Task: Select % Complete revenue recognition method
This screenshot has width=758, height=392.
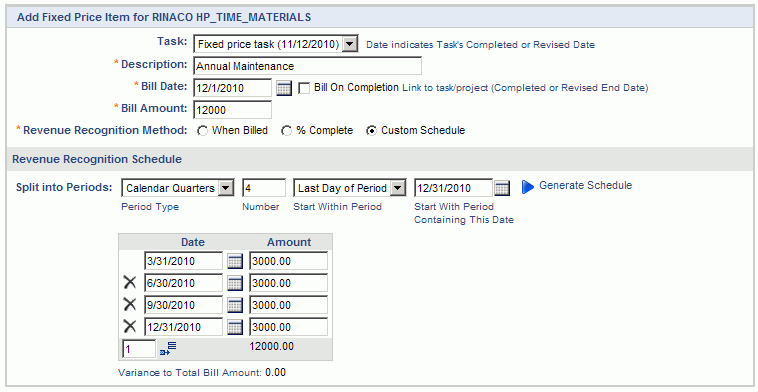Action: (287, 131)
